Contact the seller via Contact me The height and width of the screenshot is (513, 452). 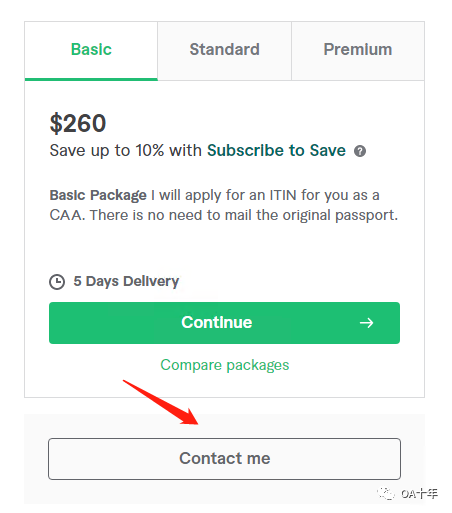[224, 459]
